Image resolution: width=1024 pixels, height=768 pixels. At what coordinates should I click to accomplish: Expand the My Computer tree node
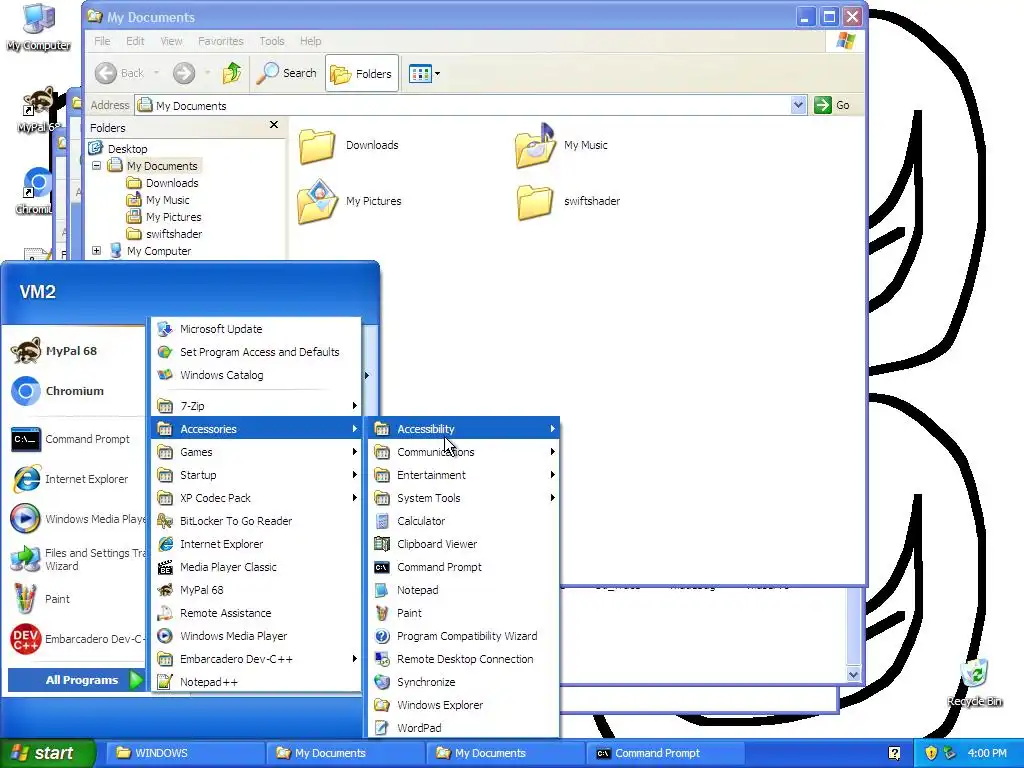(x=97, y=251)
